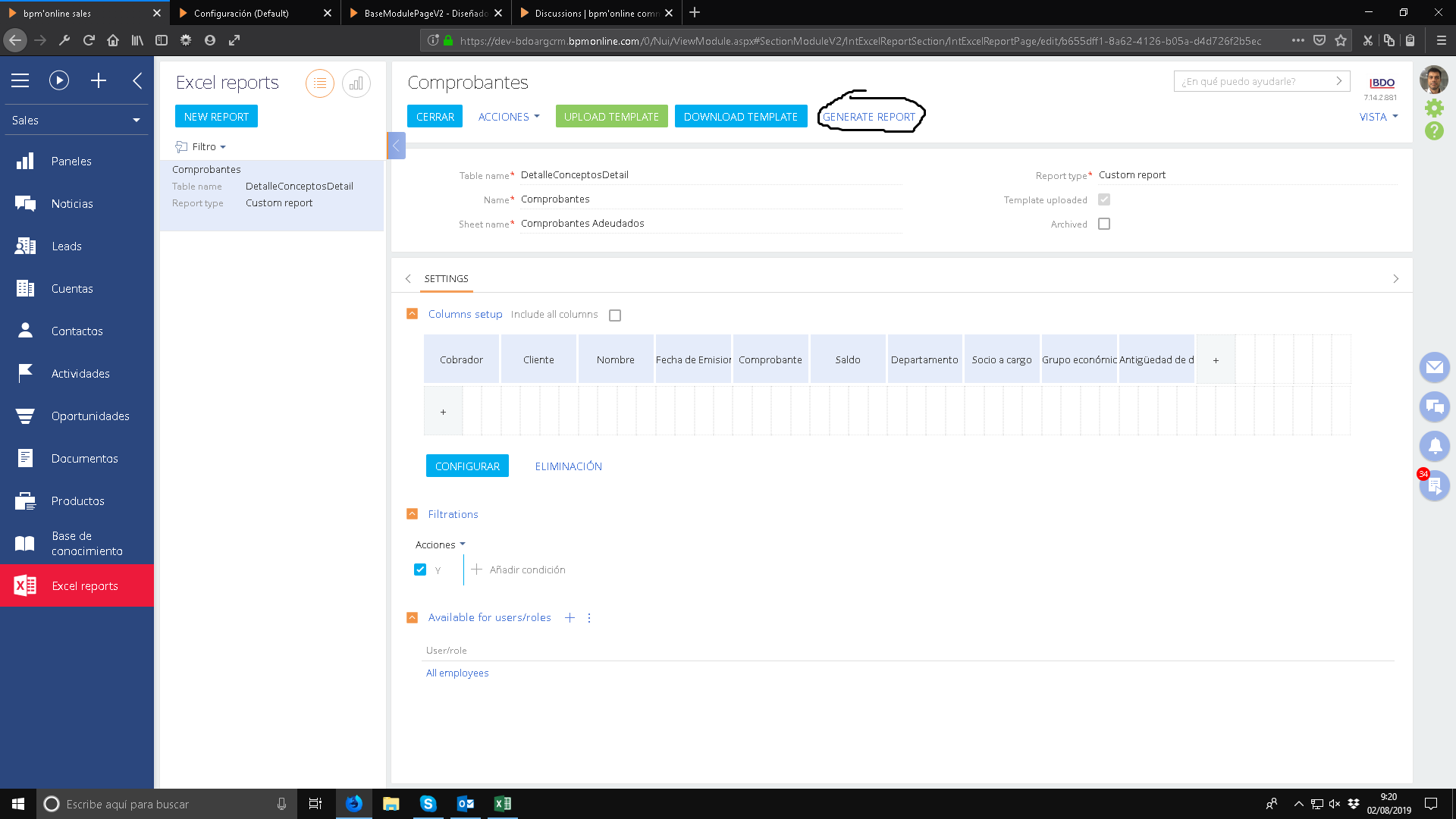Open Productos section
1456x819 pixels.
(77, 500)
